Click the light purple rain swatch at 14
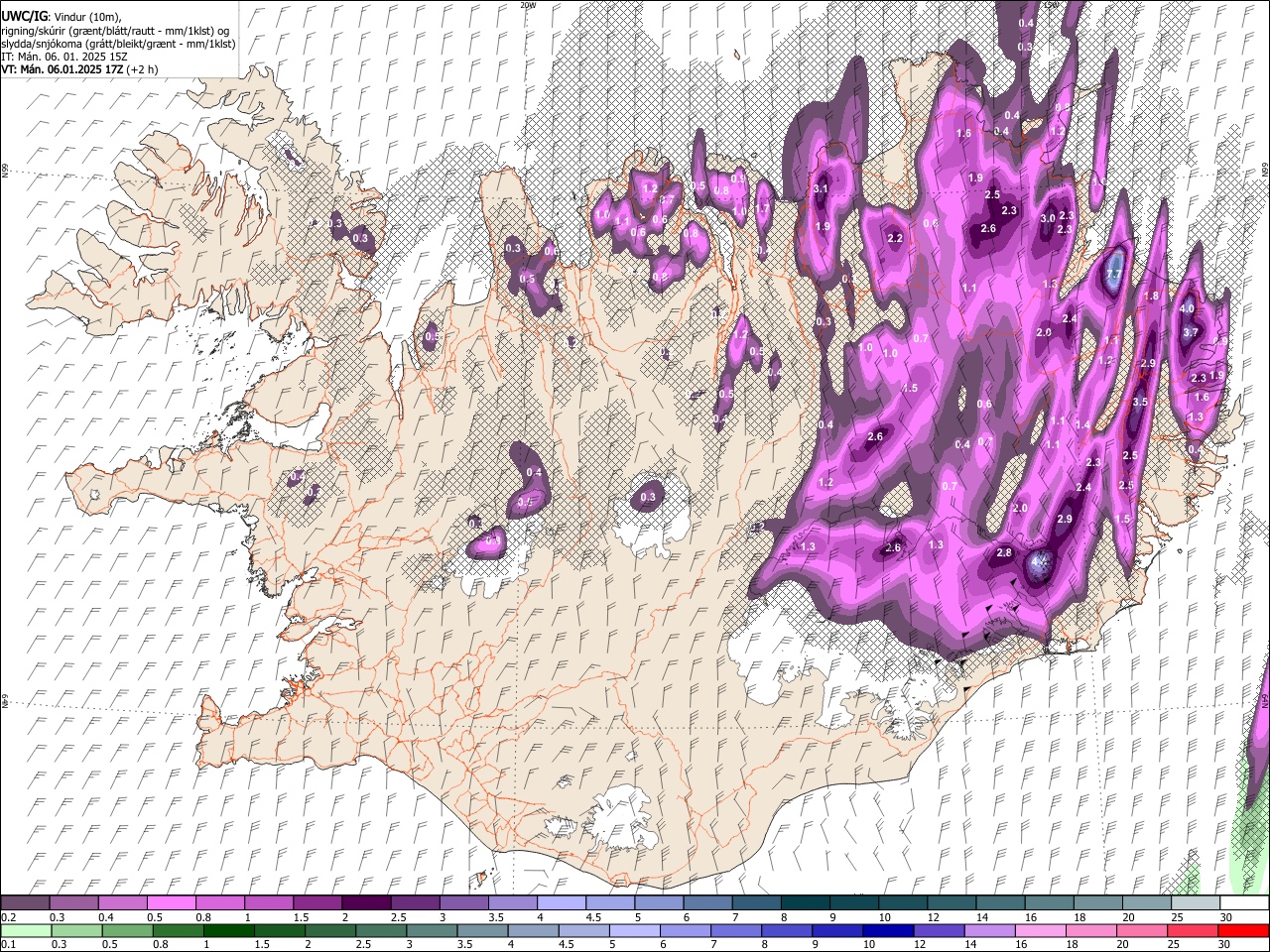 (988, 930)
